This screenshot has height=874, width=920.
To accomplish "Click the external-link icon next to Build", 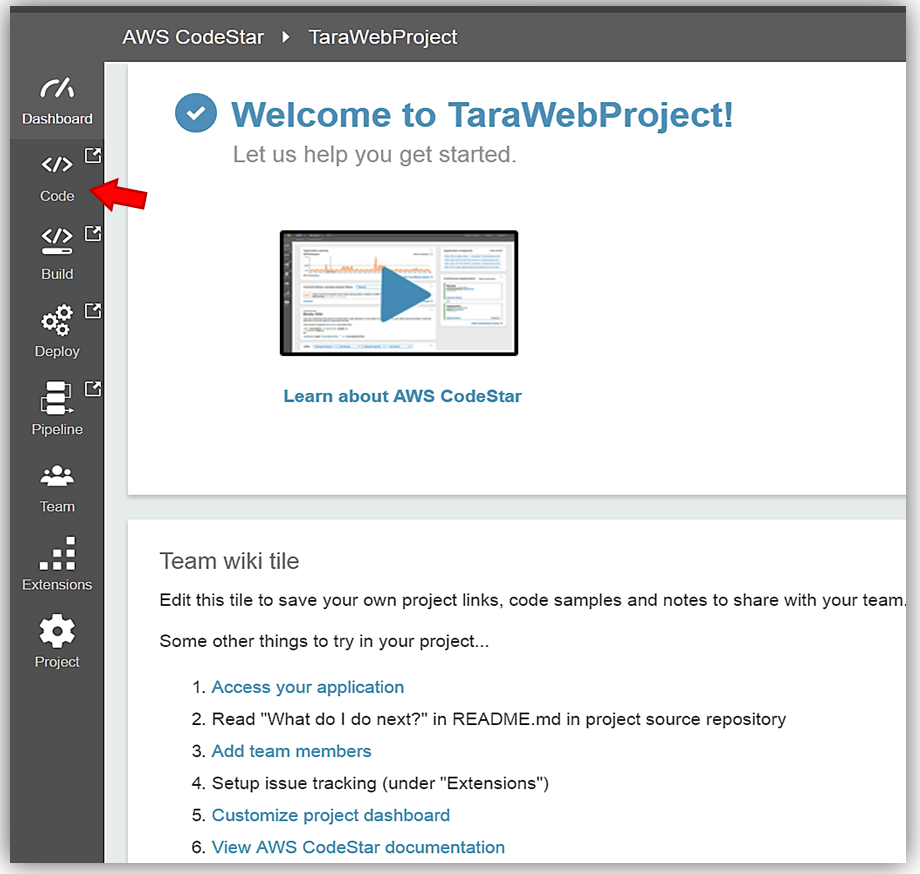I will (92, 233).
